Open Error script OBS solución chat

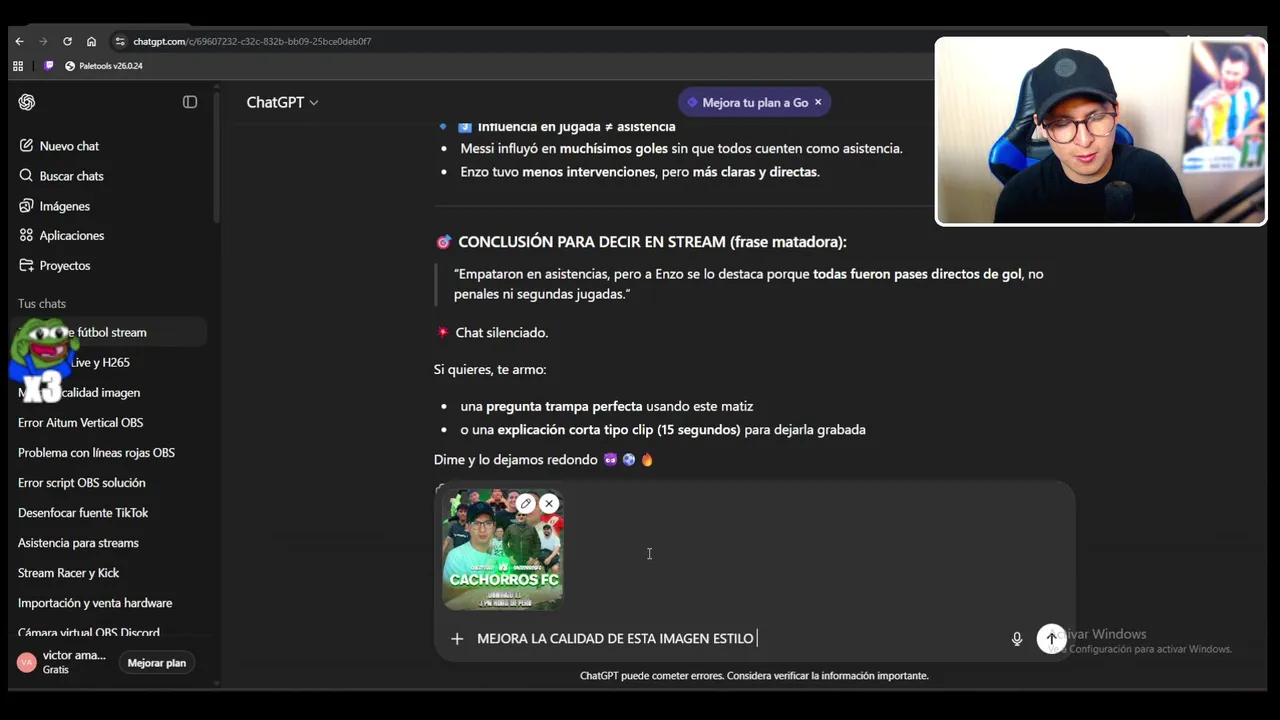110,483
